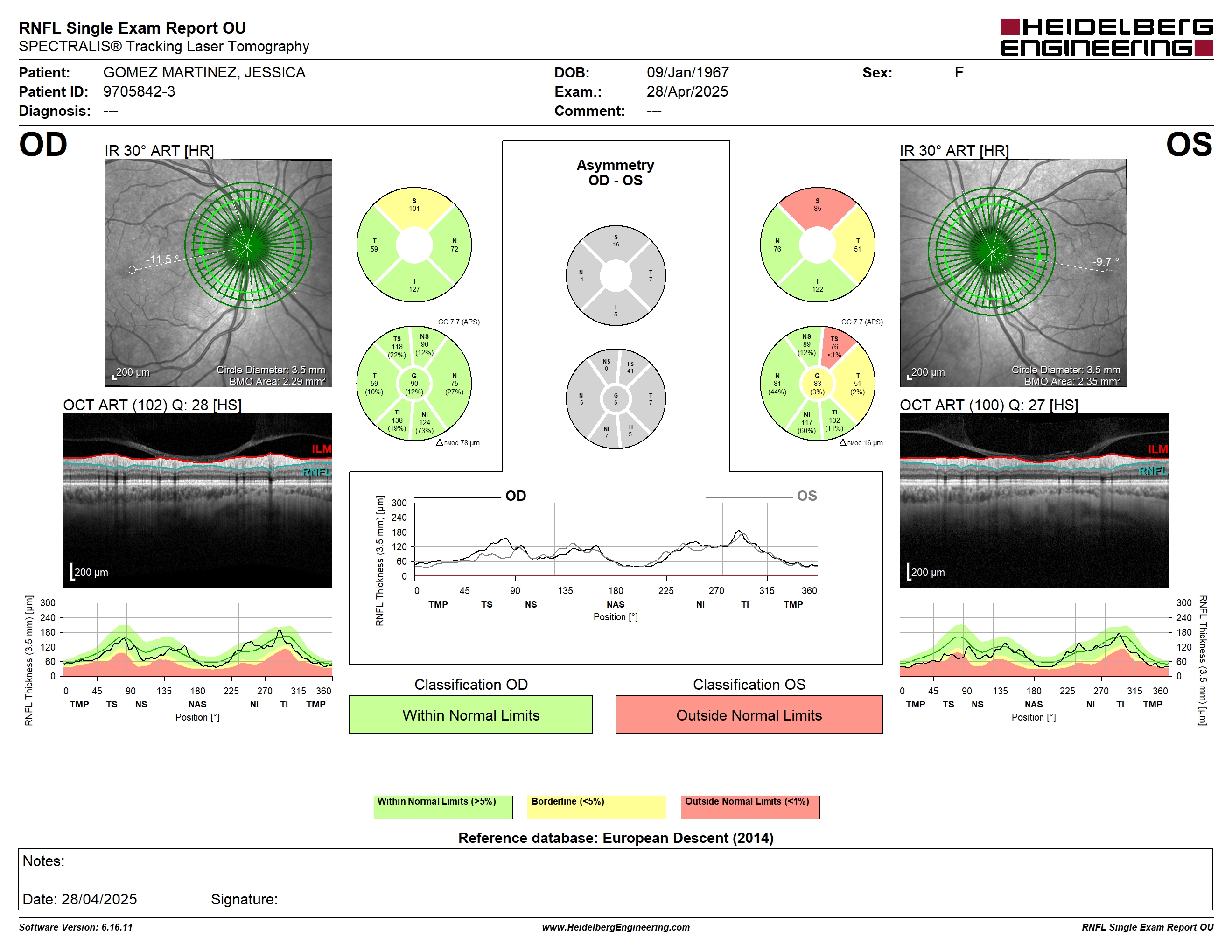1232x952 pixels.
Task: Click the DOB value 09/Jan/1967
Action: point(688,73)
